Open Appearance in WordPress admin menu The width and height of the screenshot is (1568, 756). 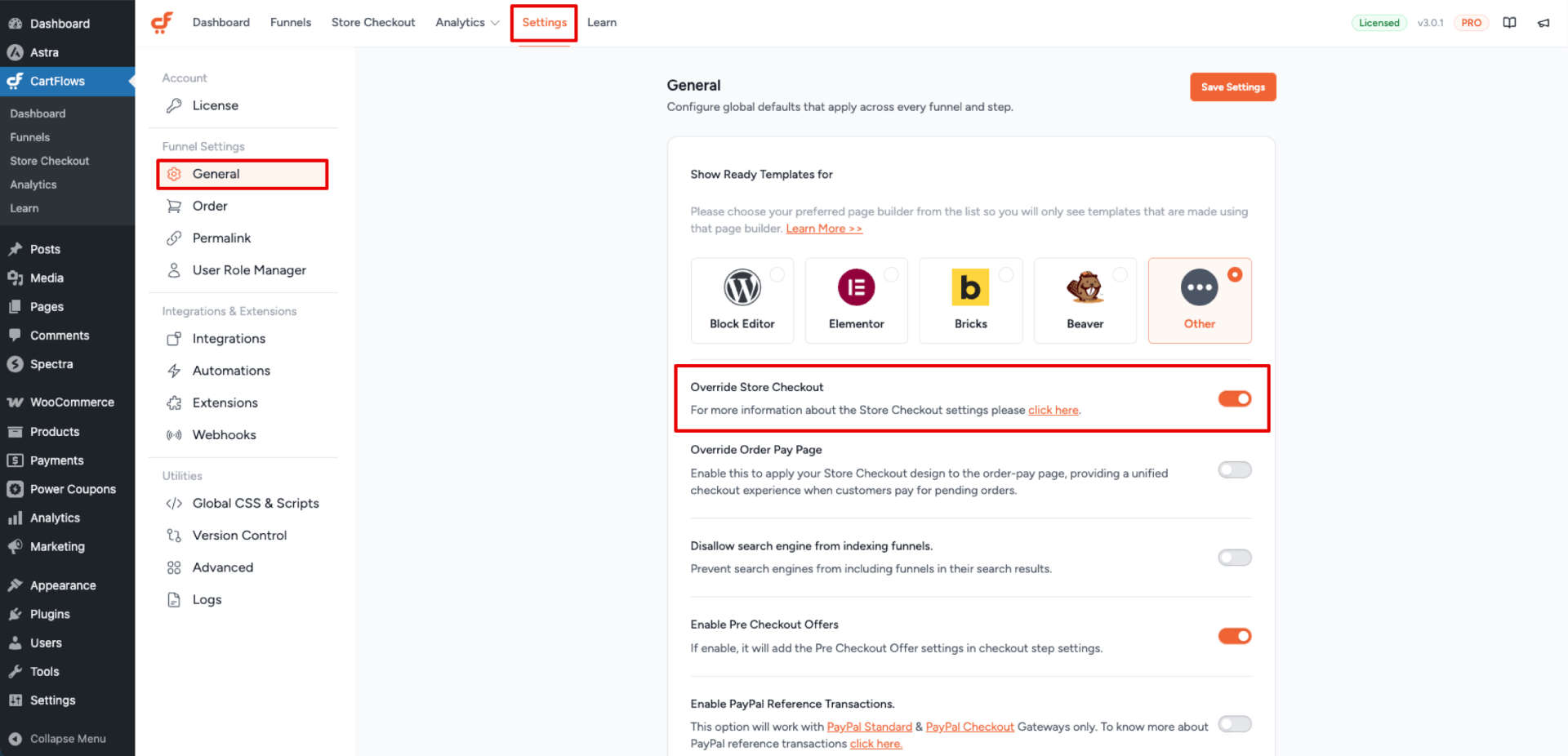point(68,585)
